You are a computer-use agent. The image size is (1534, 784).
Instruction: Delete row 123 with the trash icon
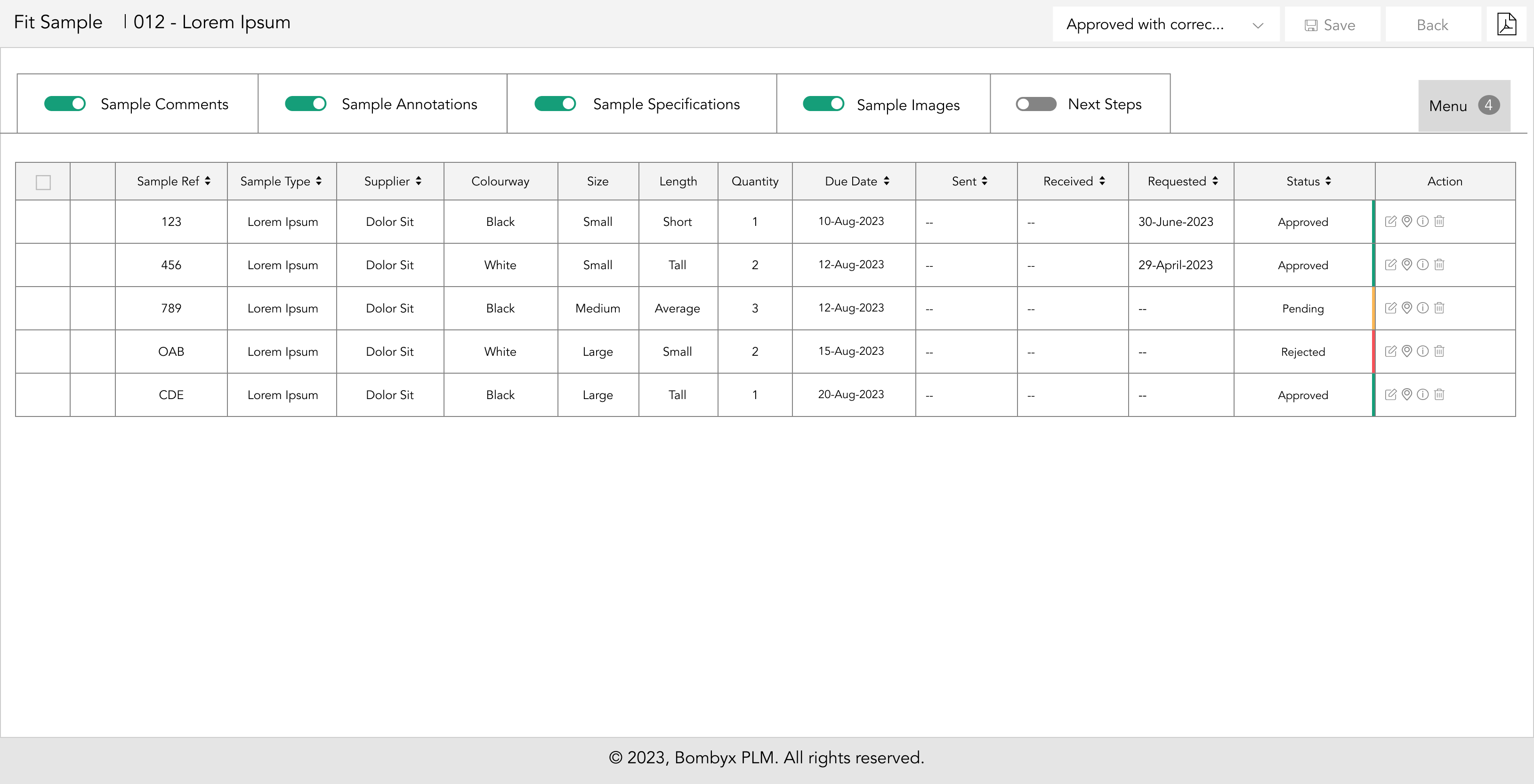[x=1439, y=222]
